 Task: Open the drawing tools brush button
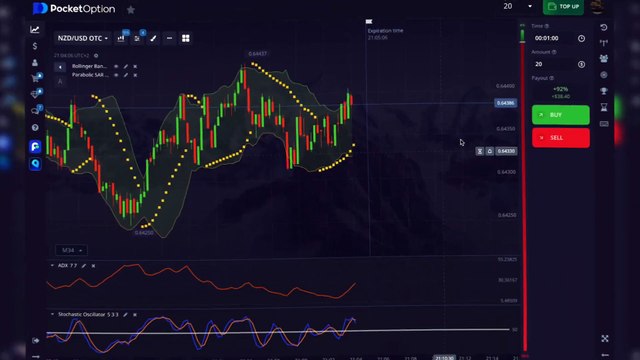(x=153, y=38)
